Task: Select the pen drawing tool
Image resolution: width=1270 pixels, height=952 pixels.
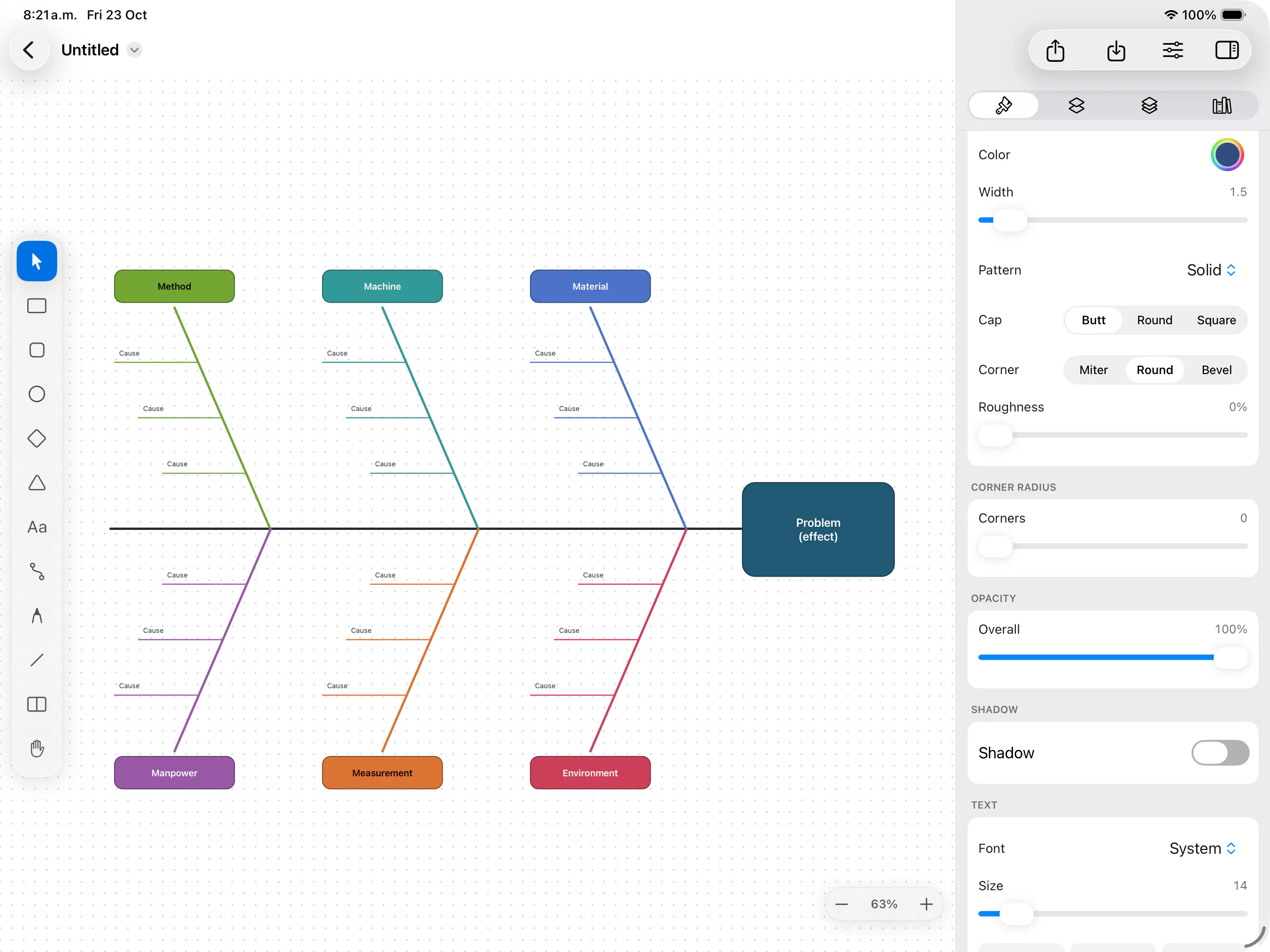Action: coord(37,615)
